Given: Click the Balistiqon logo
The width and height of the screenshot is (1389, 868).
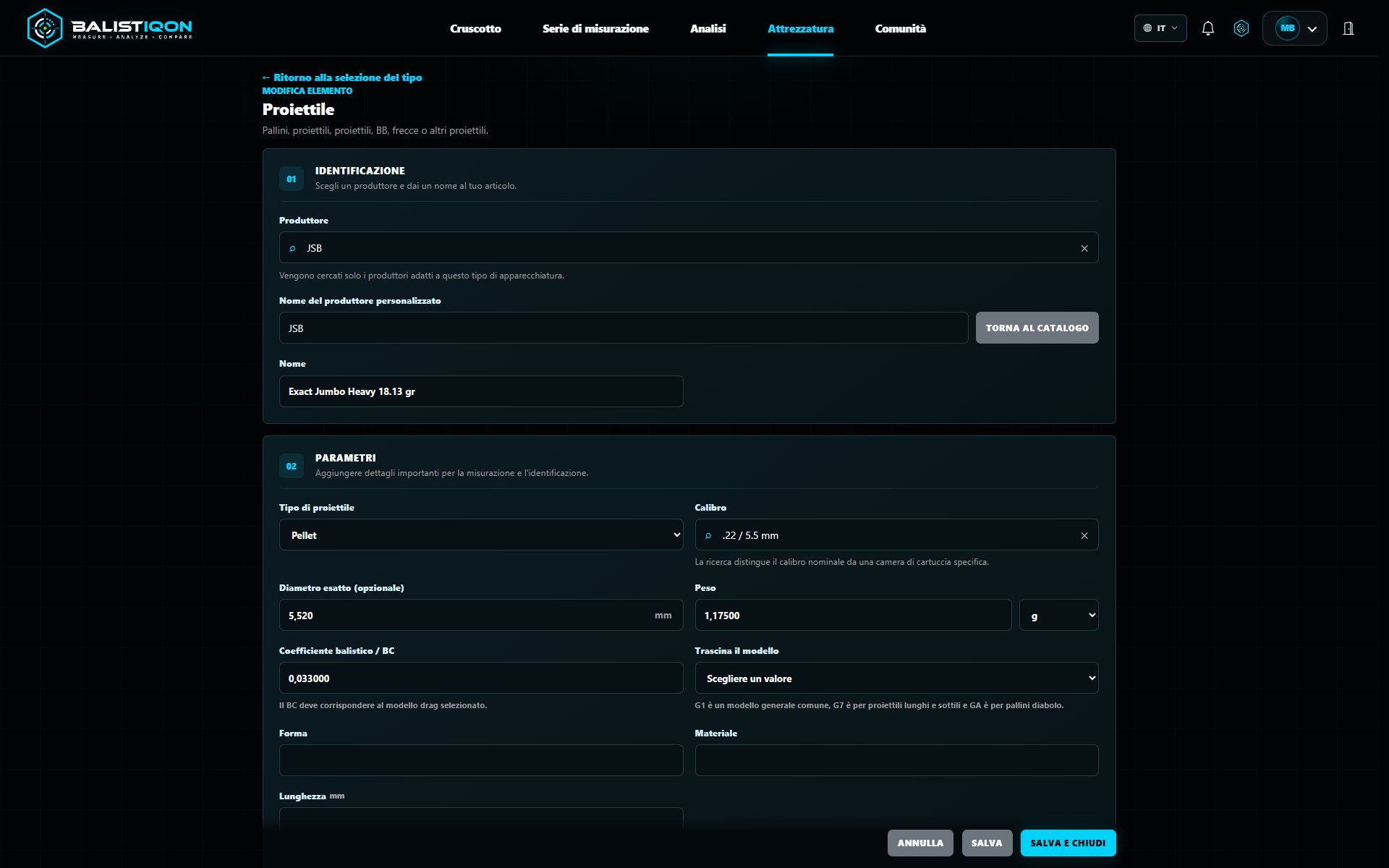Looking at the screenshot, I should point(110,28).
